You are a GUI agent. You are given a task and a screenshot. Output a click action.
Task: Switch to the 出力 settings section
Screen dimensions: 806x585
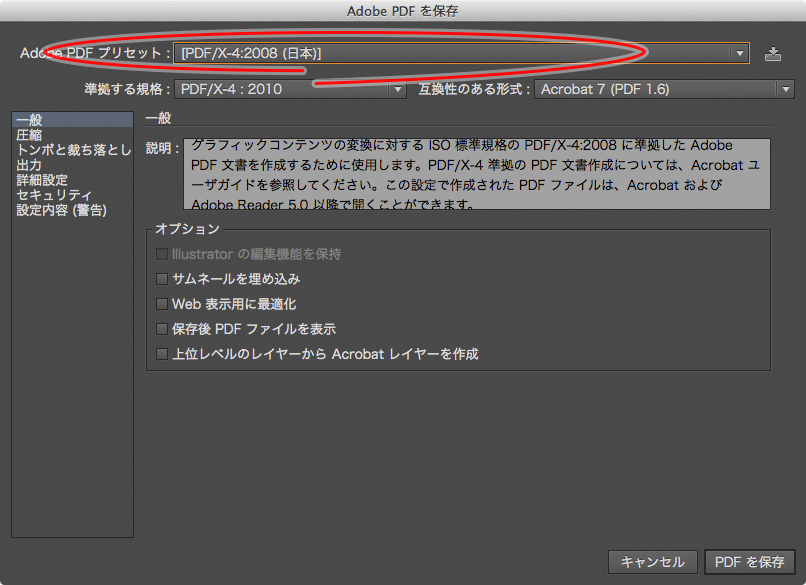point(30,165)
